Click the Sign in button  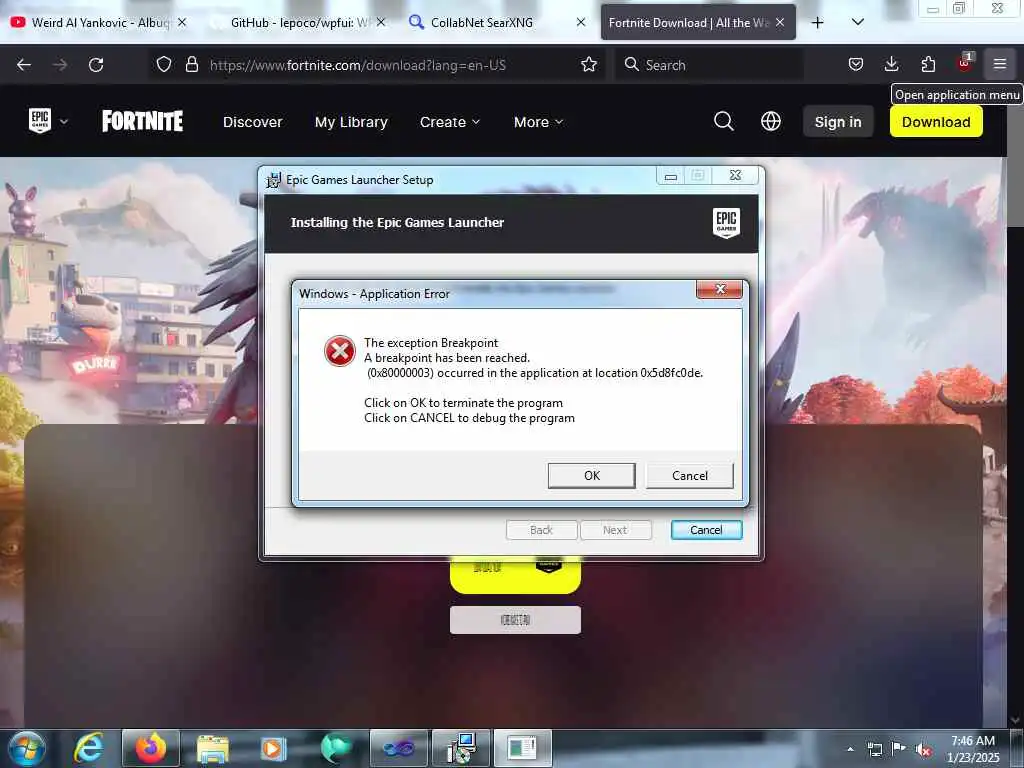pos(838,121)
